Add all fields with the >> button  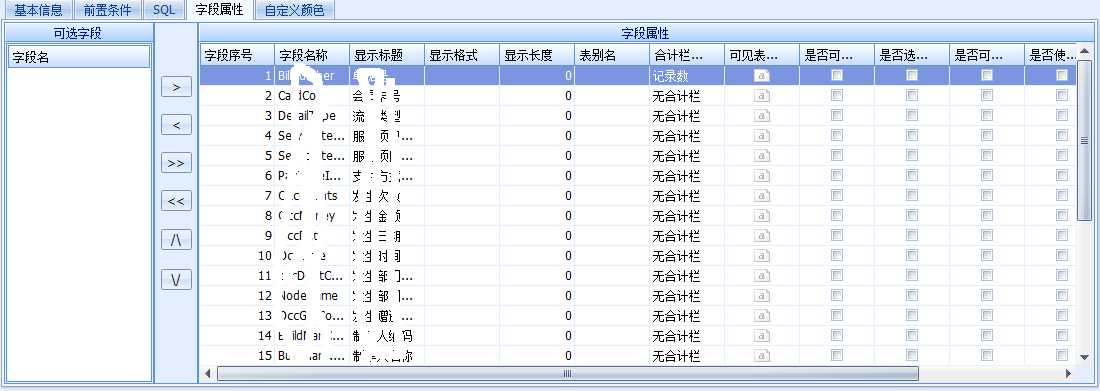176,163
